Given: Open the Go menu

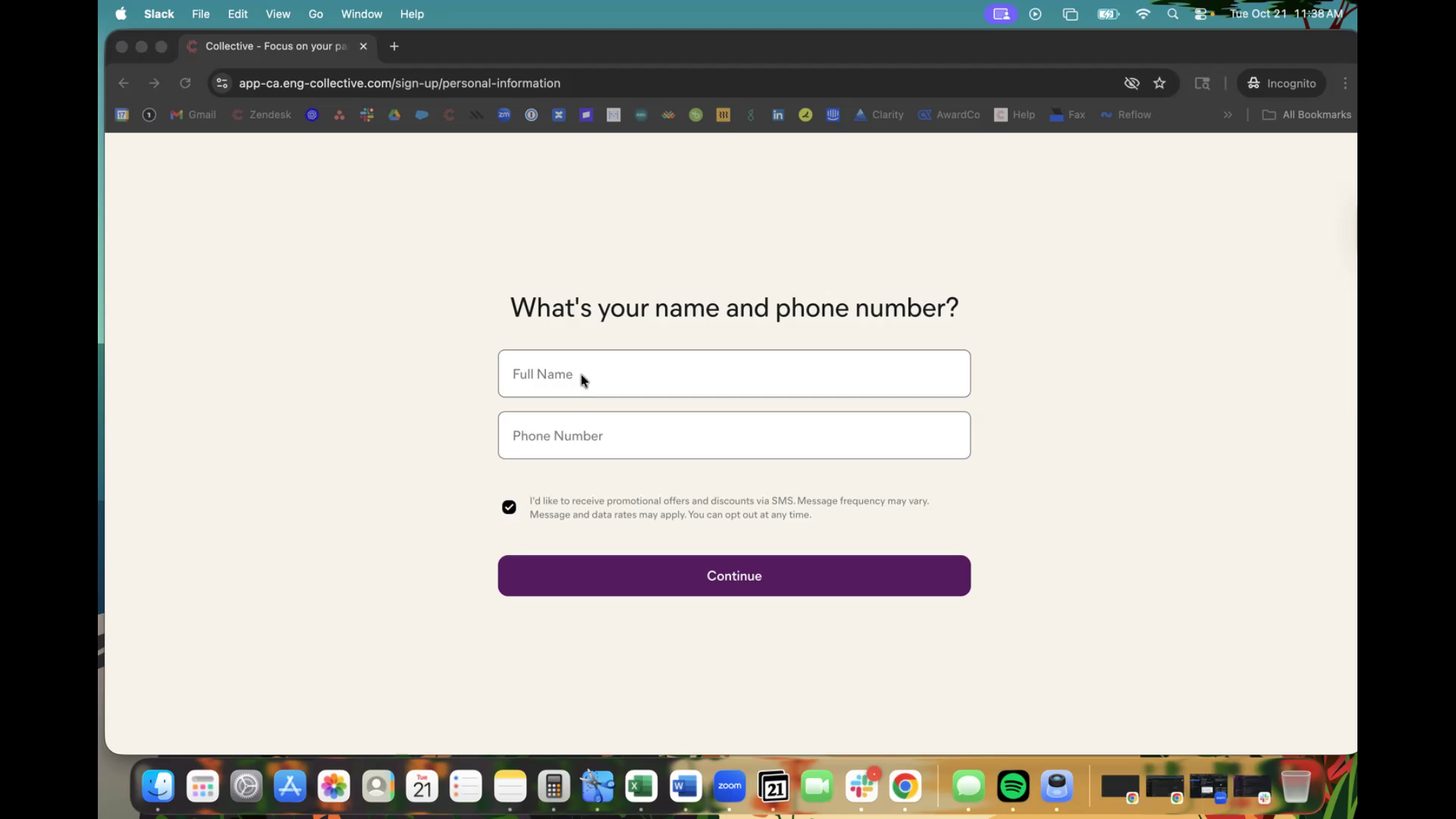Looking at the screenshot, I should click(x=315, y=14).
